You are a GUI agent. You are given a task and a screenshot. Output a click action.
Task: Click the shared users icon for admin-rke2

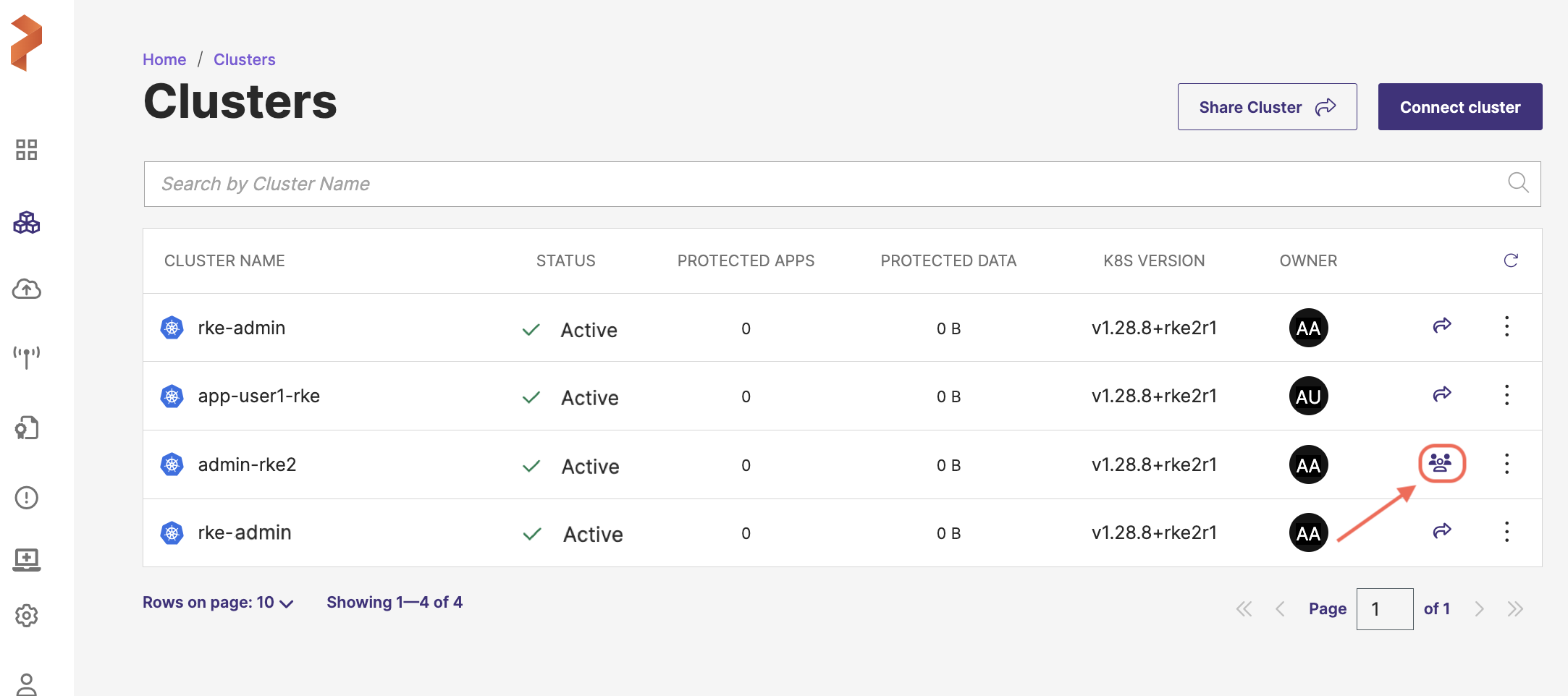click(1441, 464)
